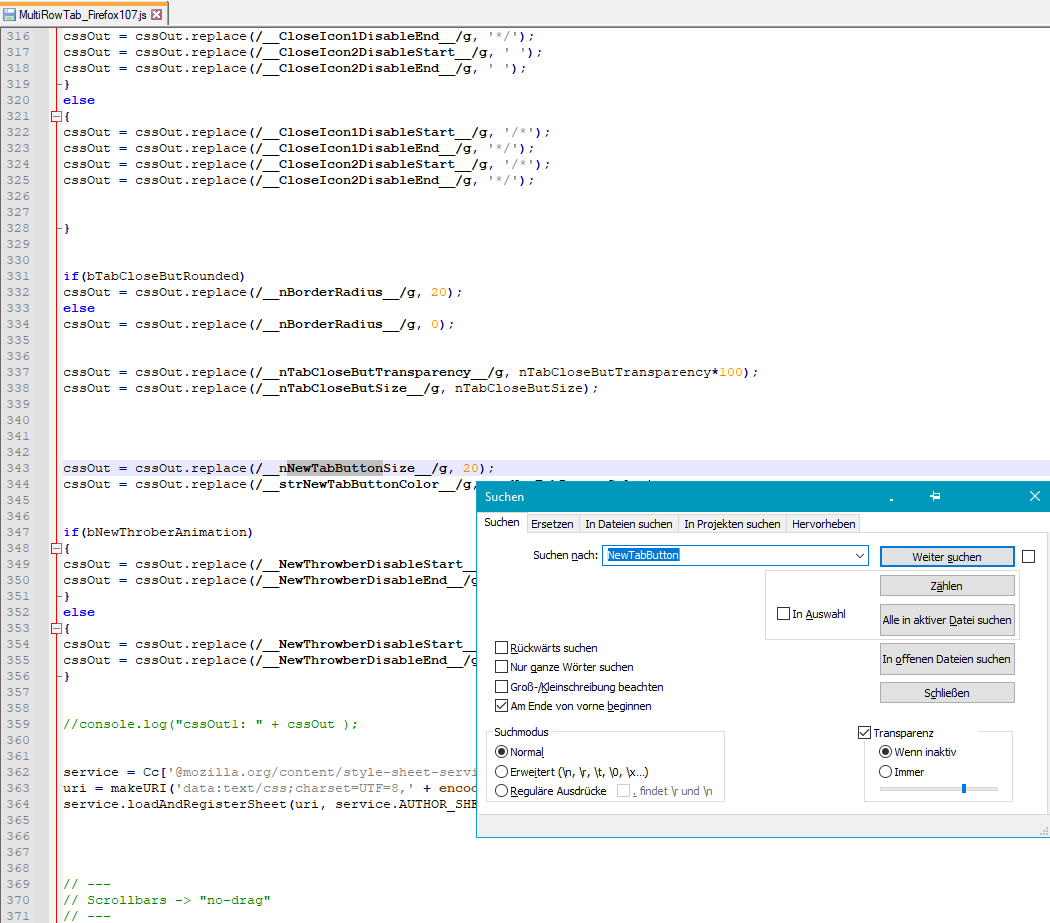Click the pin icon in Suchen dialog title bar
Screen dimensions: 1050x923
[x=934, y=497]
